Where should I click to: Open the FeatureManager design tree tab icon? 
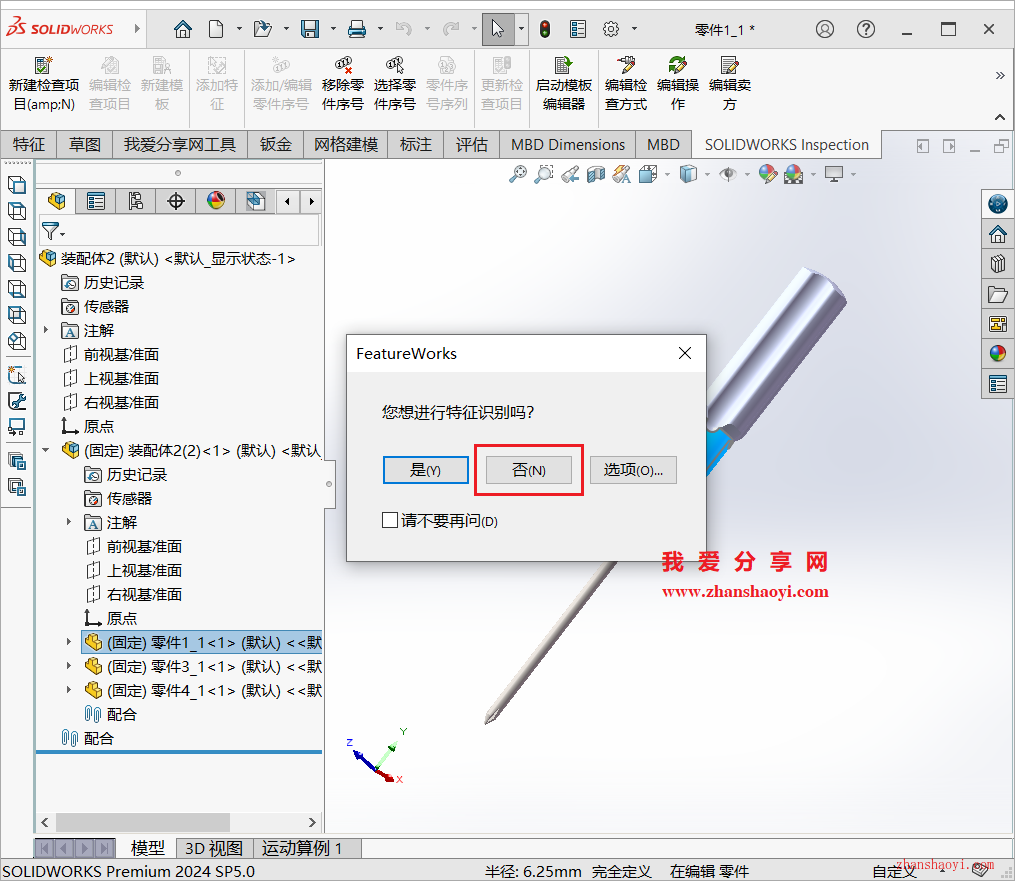coord(56,201)
